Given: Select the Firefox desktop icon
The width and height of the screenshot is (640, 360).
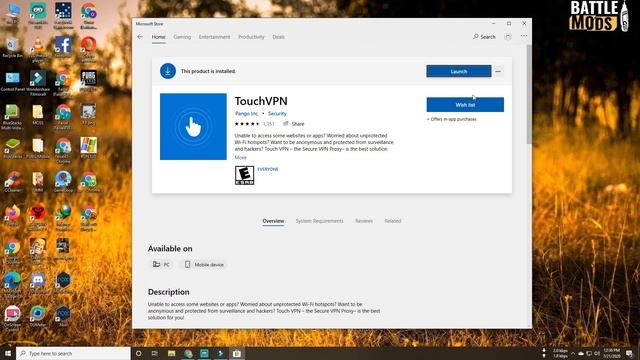Looking at the screenshot, I should pyautogui.click(x=12, y=215).
